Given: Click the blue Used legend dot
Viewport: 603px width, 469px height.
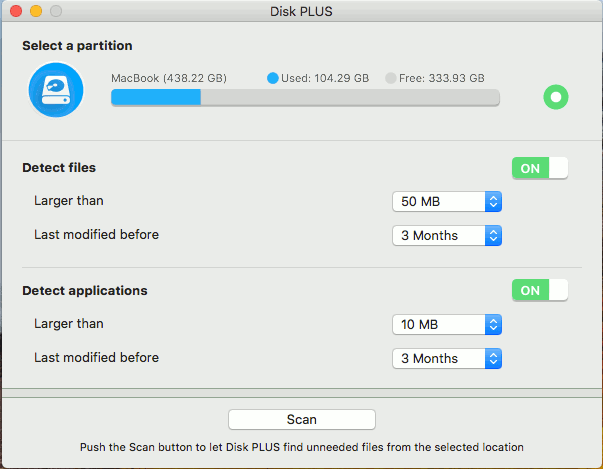Looking at the screenshot, I should pos(273,78).
